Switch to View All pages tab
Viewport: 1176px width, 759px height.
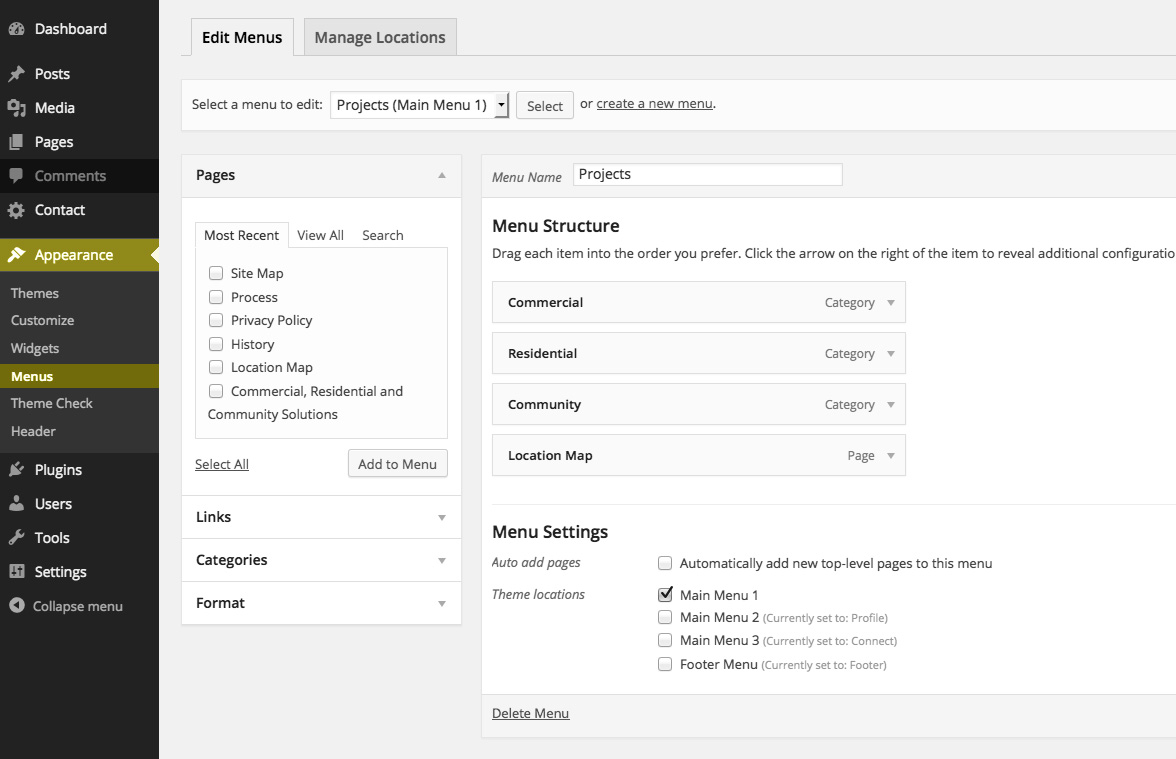pos(320,235)
